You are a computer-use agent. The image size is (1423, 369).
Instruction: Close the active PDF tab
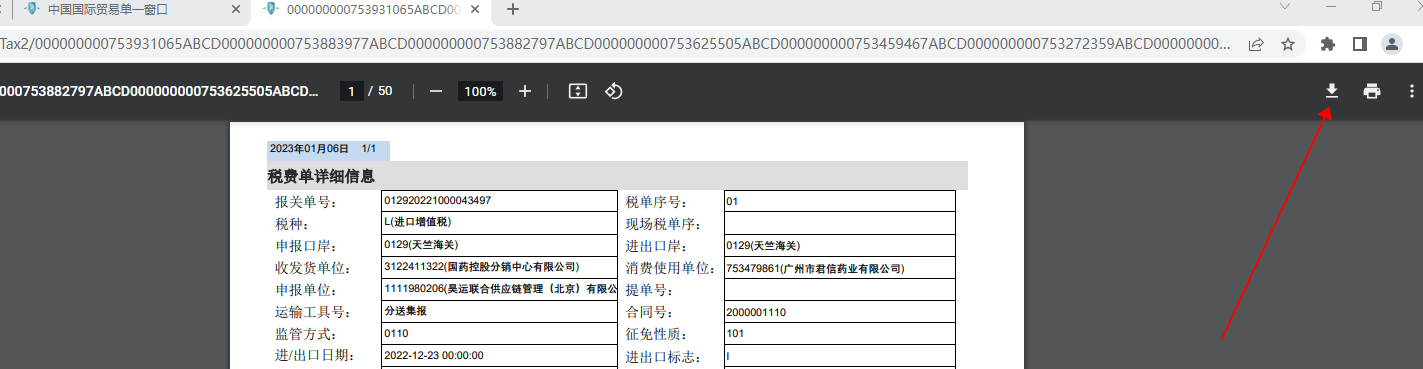[475, 9]
